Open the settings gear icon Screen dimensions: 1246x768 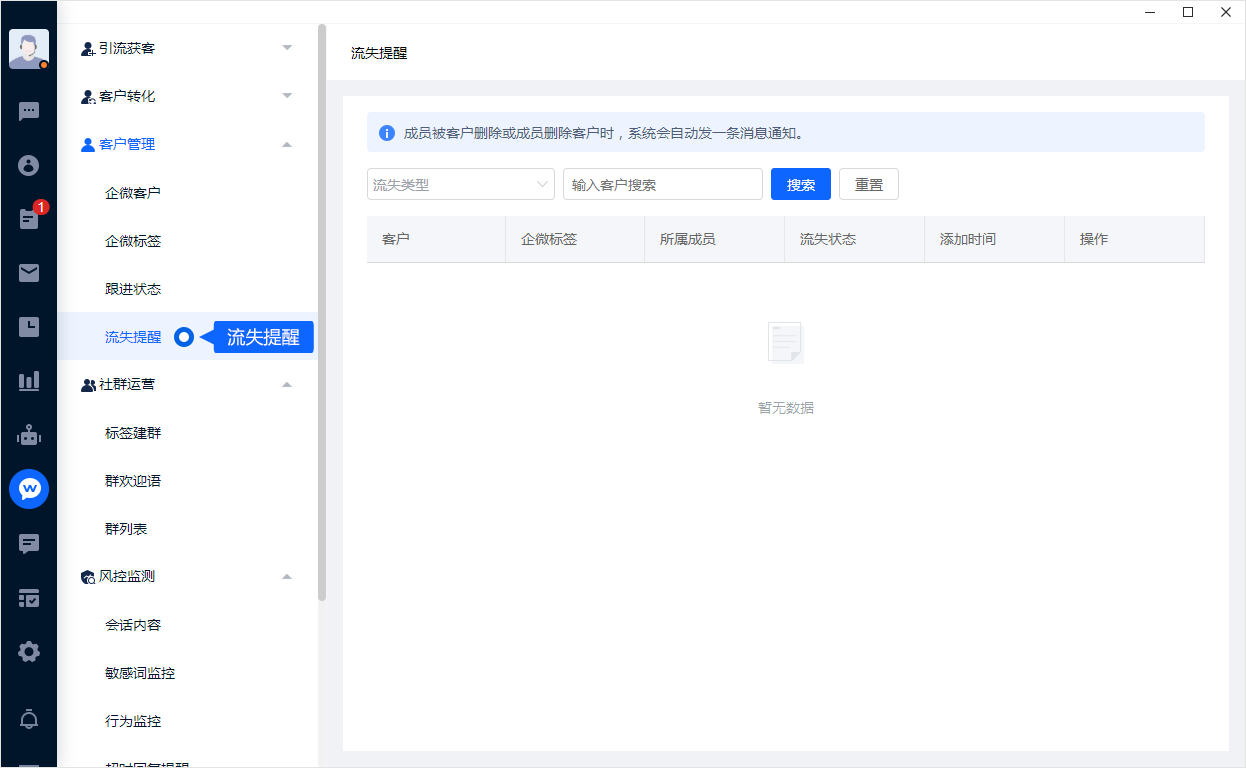(x=29, y=652)
